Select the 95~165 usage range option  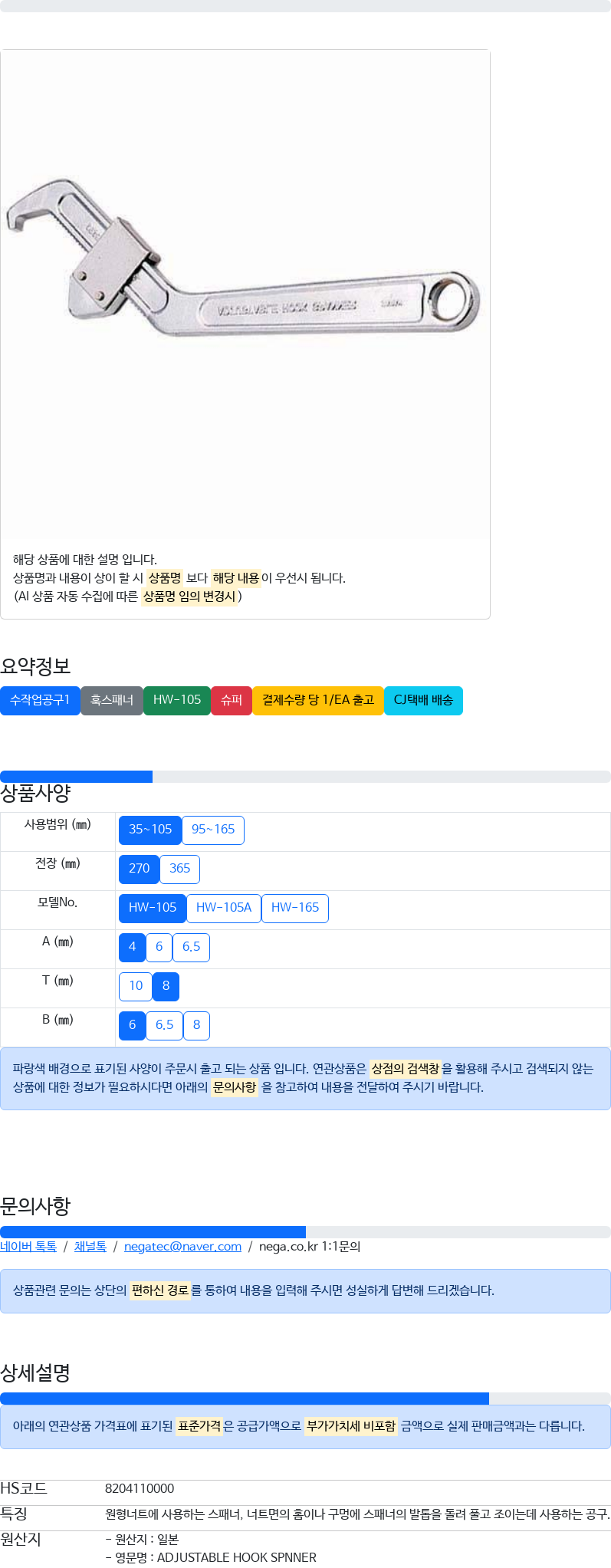[x=213, y=830]
